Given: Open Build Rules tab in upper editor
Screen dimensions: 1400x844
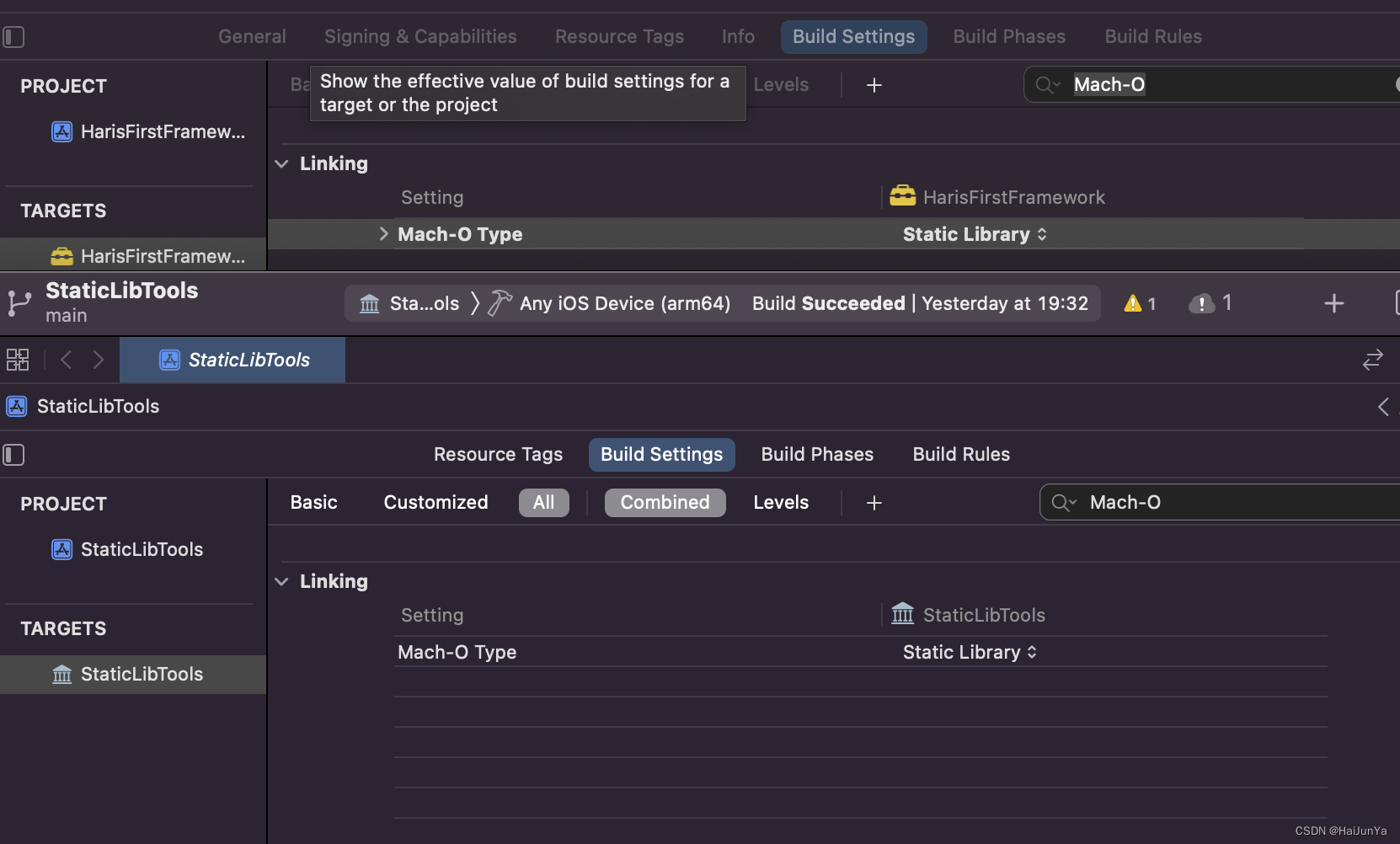Looking at the screenshot, I should (1153, 37).
